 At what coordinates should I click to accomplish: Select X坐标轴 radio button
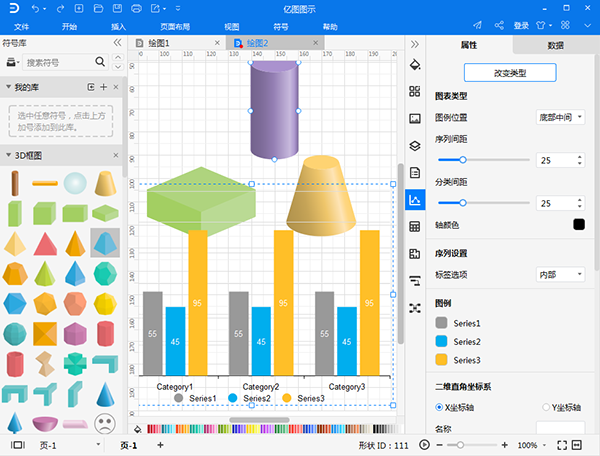[x=439, y=407]
